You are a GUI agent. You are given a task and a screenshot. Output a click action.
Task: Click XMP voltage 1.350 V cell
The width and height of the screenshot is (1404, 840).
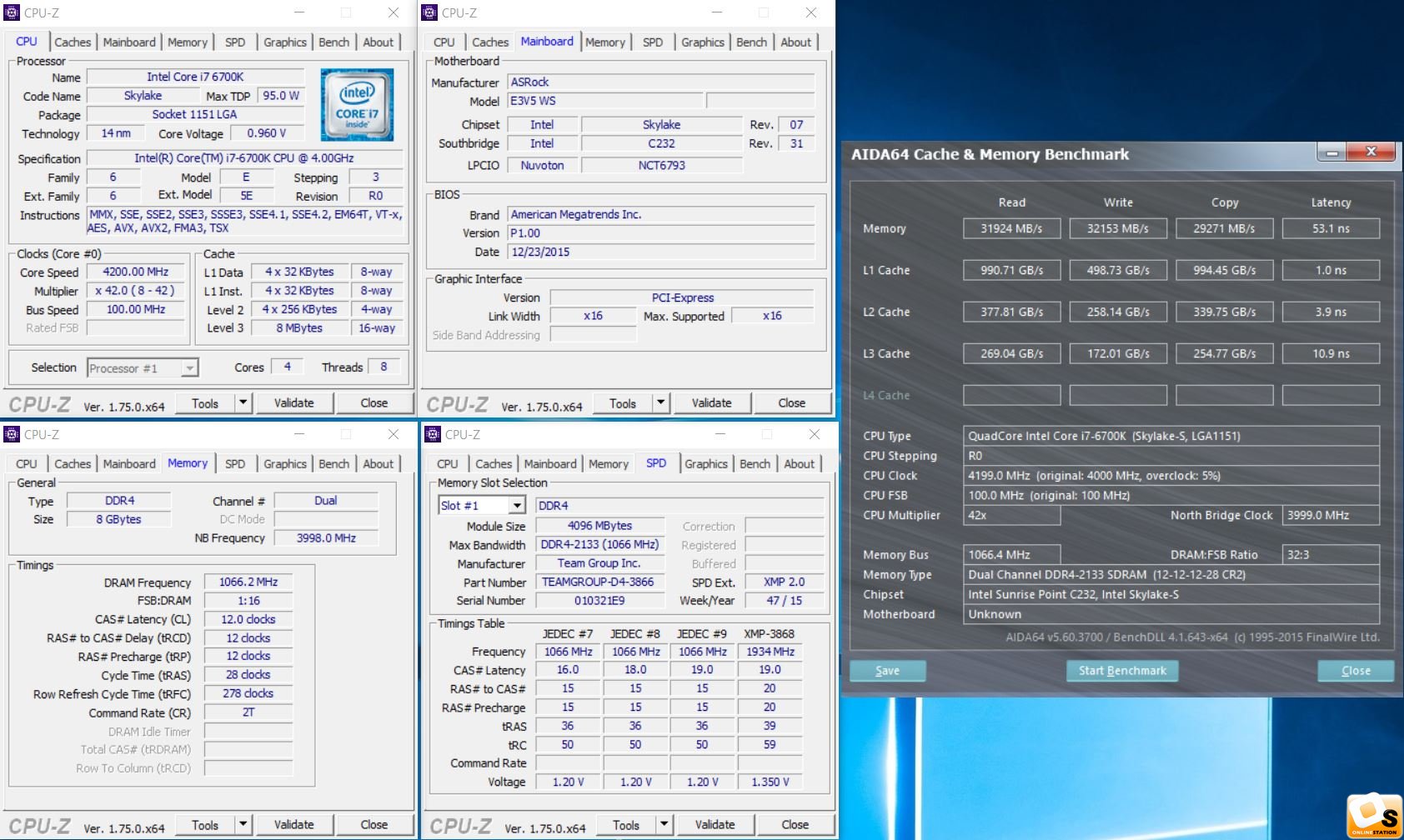[x=770, y=782]
